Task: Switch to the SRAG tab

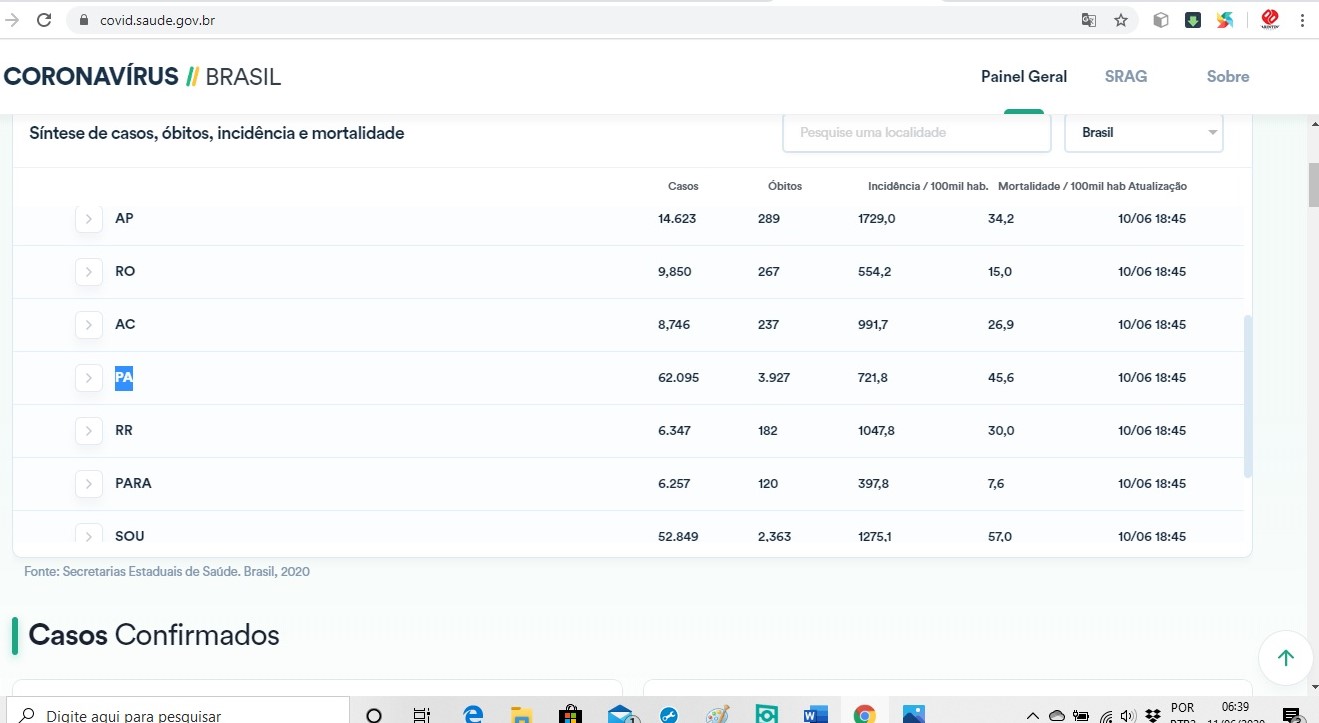Action: 1125,77
